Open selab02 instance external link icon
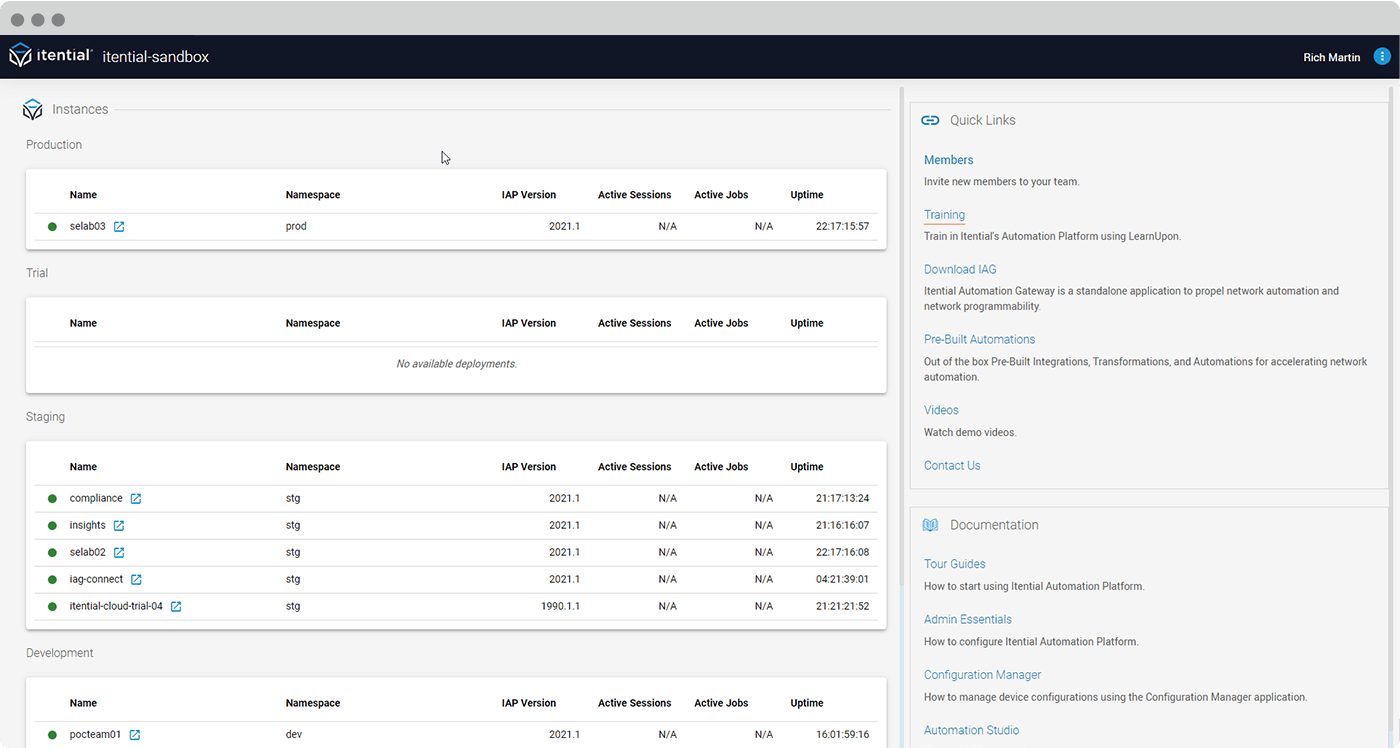The width and height of the screenshot is (1400, 748). point(119,553)
